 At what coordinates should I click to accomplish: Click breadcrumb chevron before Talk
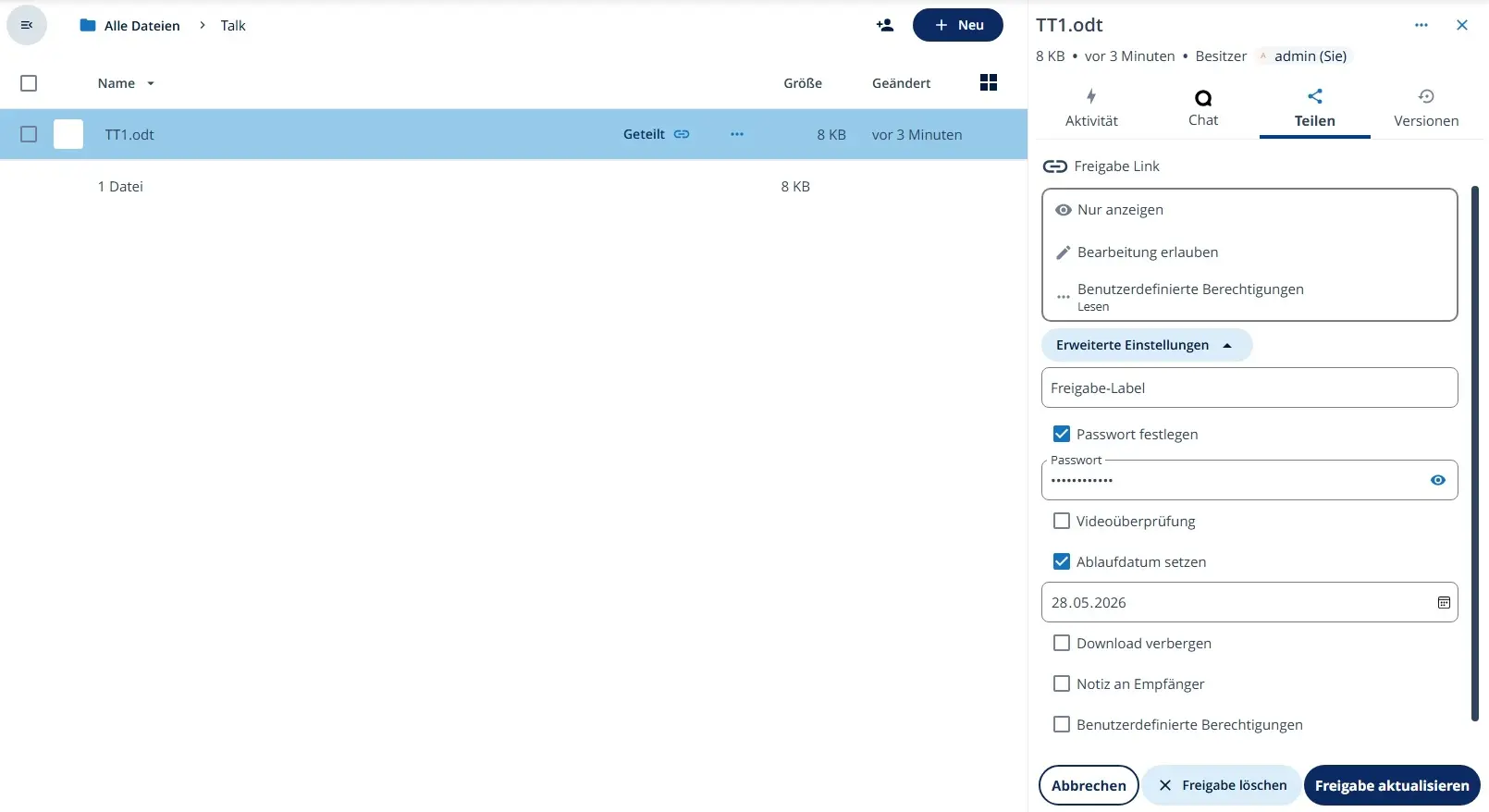[x=203, y=25]
